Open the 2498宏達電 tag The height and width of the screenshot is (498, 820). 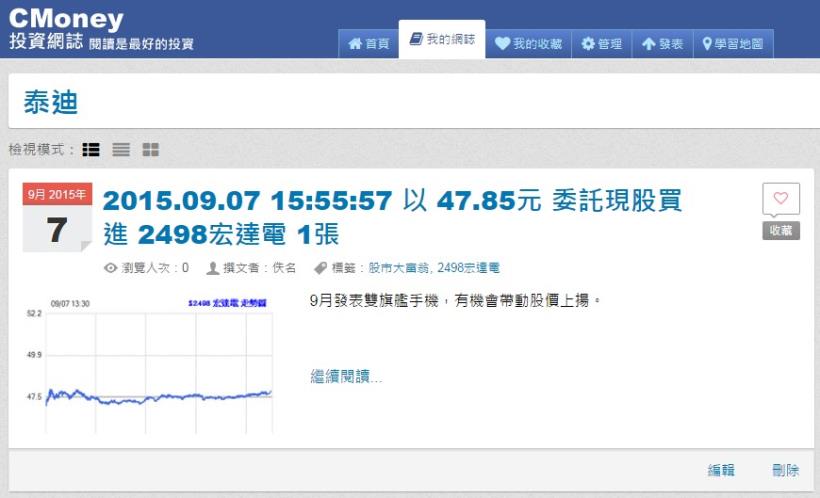[468, 268]
